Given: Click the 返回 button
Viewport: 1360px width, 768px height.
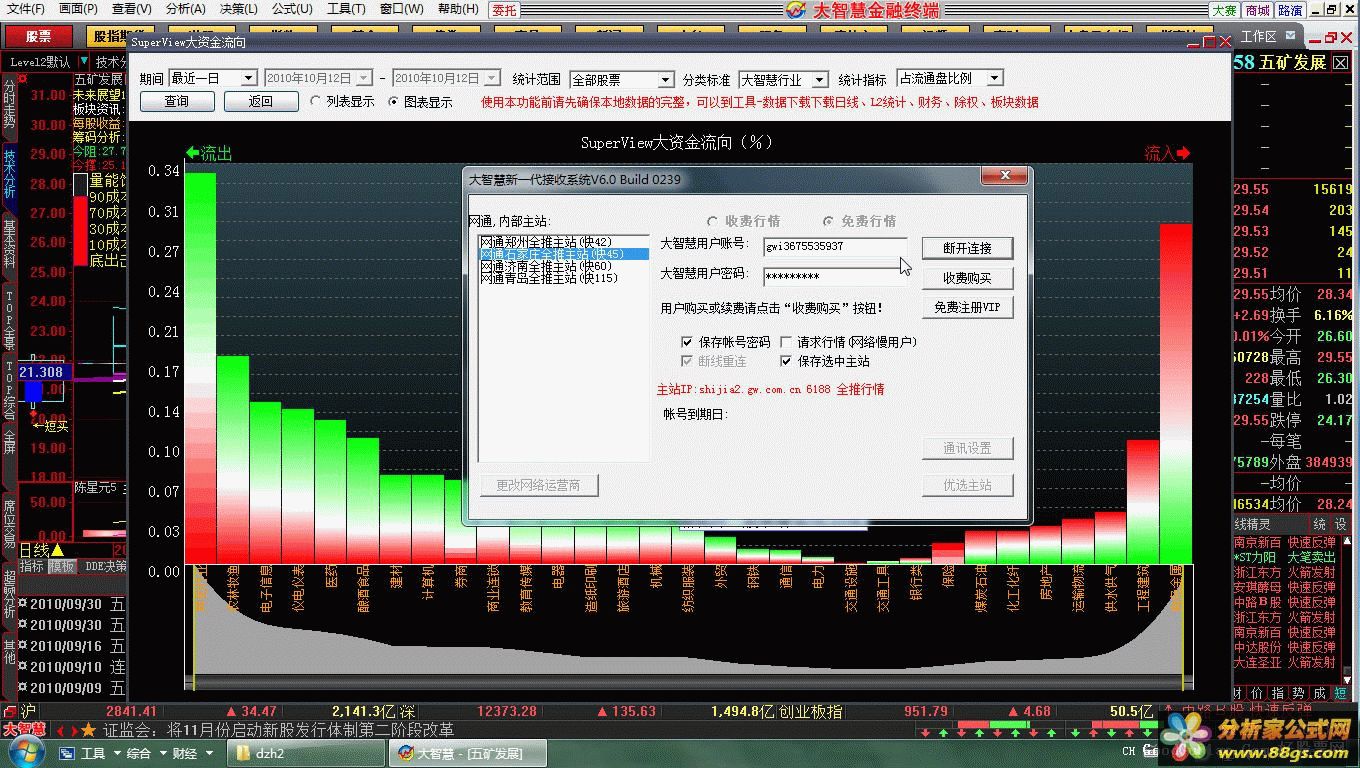Looking at the screenshot, I should [x=261, y=101].
